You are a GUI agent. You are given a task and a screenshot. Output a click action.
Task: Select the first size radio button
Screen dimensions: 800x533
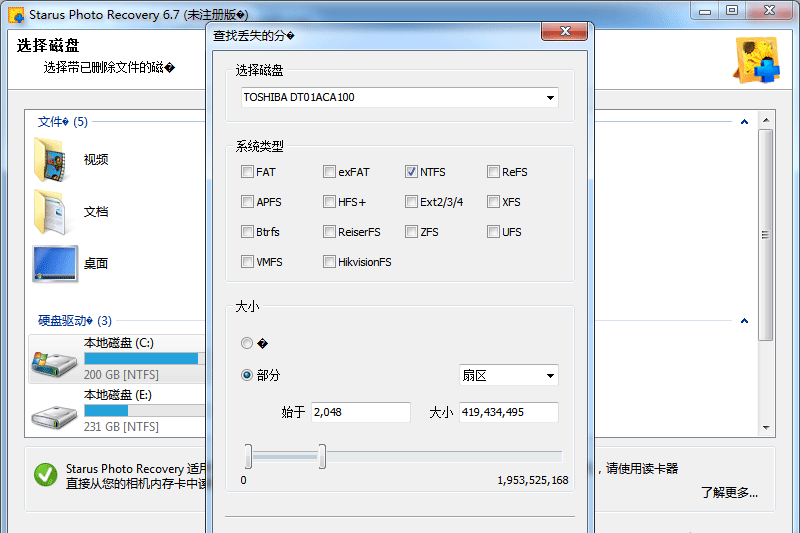(x=247, y=343)
